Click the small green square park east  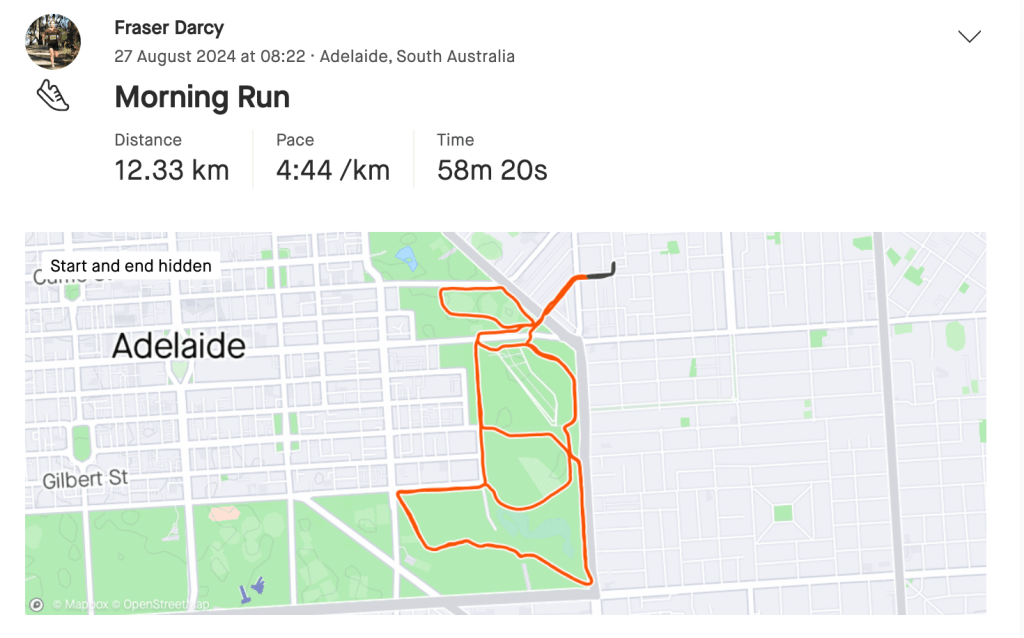click(782, 513)
